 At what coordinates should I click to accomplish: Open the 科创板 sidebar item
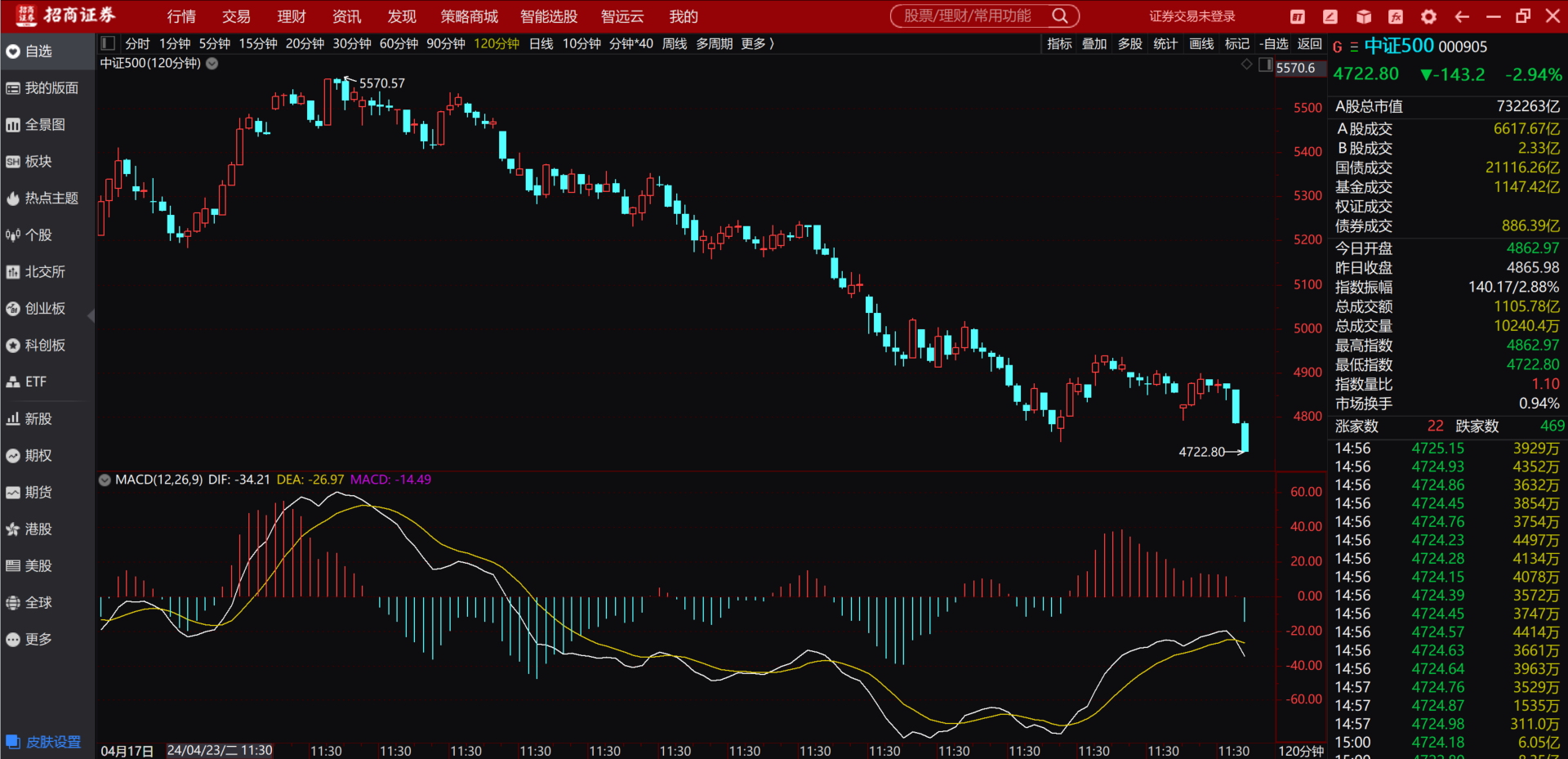(x=47, y=346)
